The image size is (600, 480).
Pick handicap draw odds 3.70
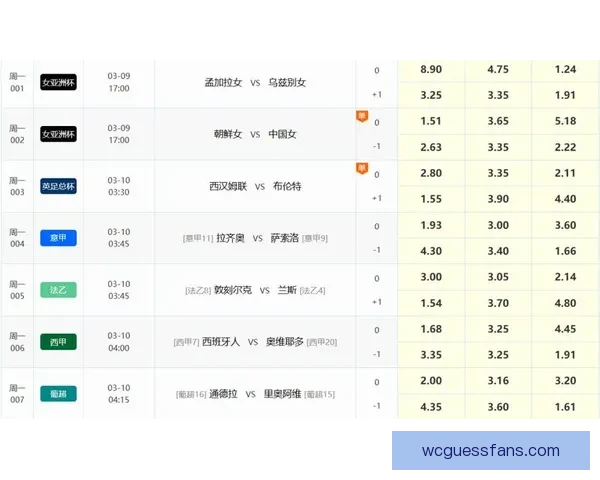click(x=498, y=303)
